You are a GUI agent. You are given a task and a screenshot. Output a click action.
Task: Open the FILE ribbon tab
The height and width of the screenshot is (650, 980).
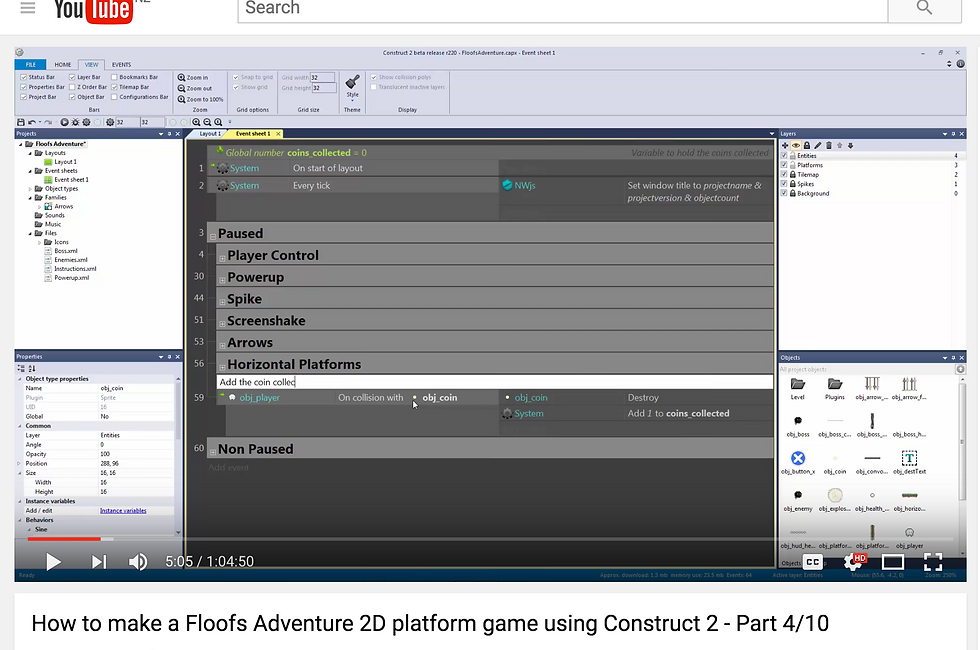coord(31,64)
